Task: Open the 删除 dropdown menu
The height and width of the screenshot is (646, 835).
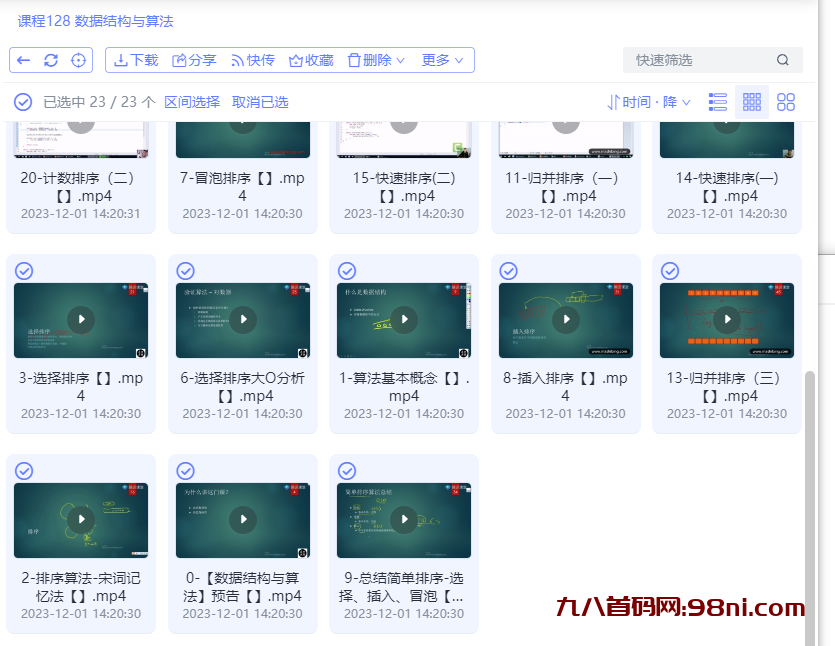Action: click(x=376, y=60)
